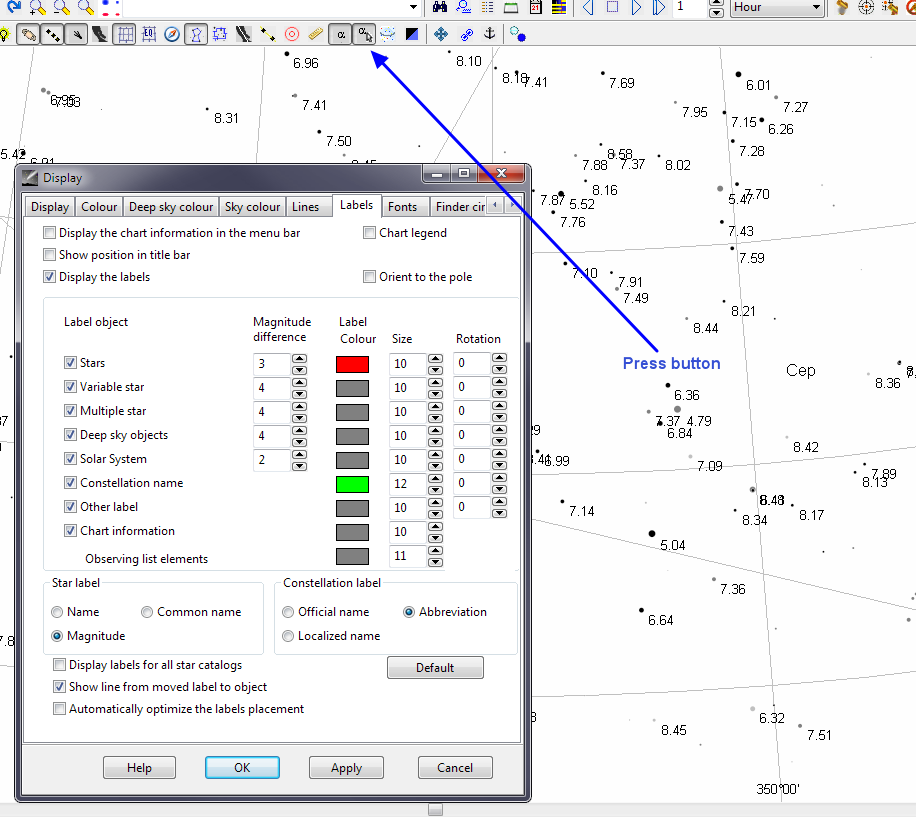Click the Variable star grey colour swatch
916x817 pixels.
coord(352,388)
